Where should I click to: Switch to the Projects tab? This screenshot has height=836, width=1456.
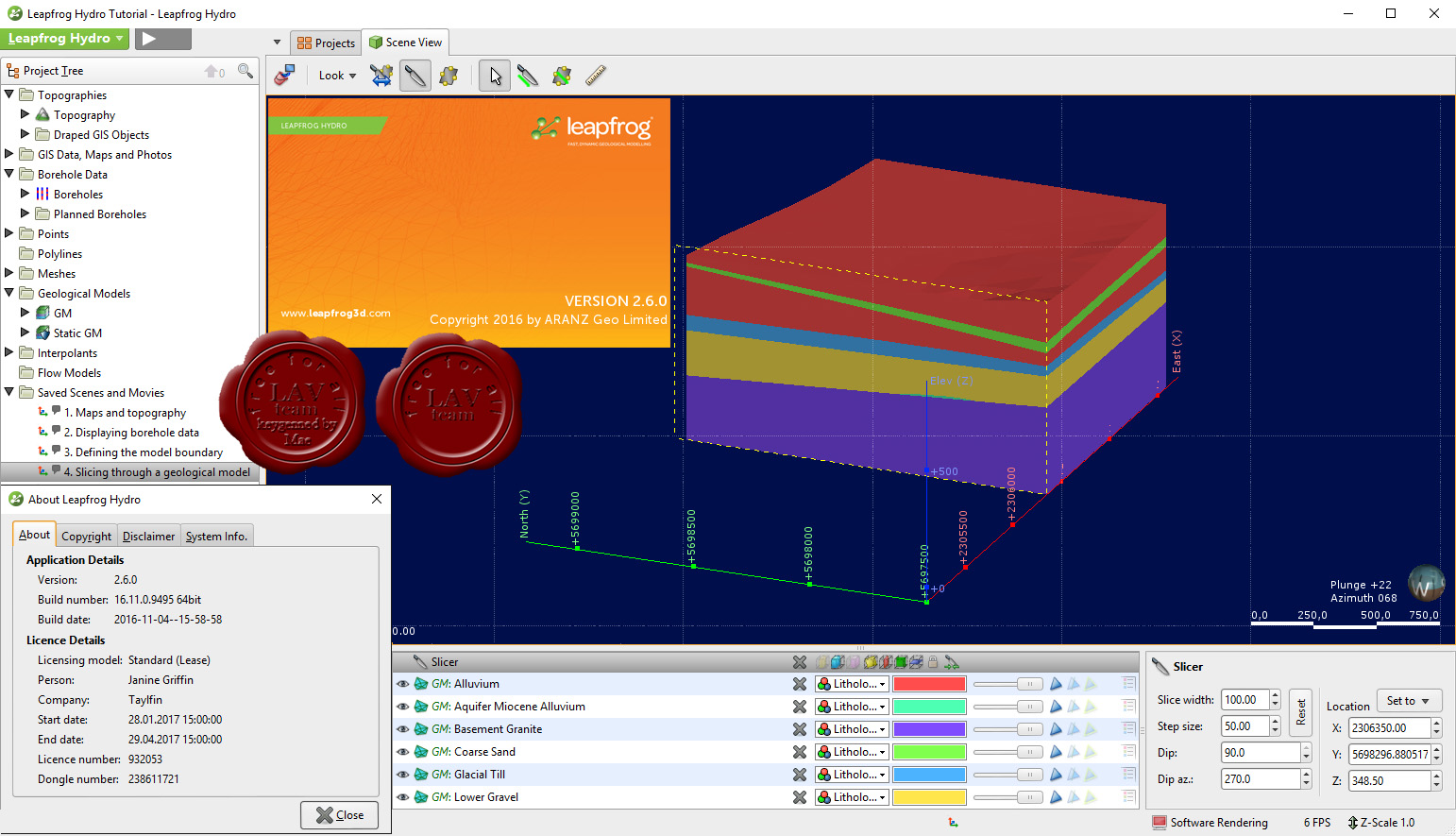tap(326, 43)
